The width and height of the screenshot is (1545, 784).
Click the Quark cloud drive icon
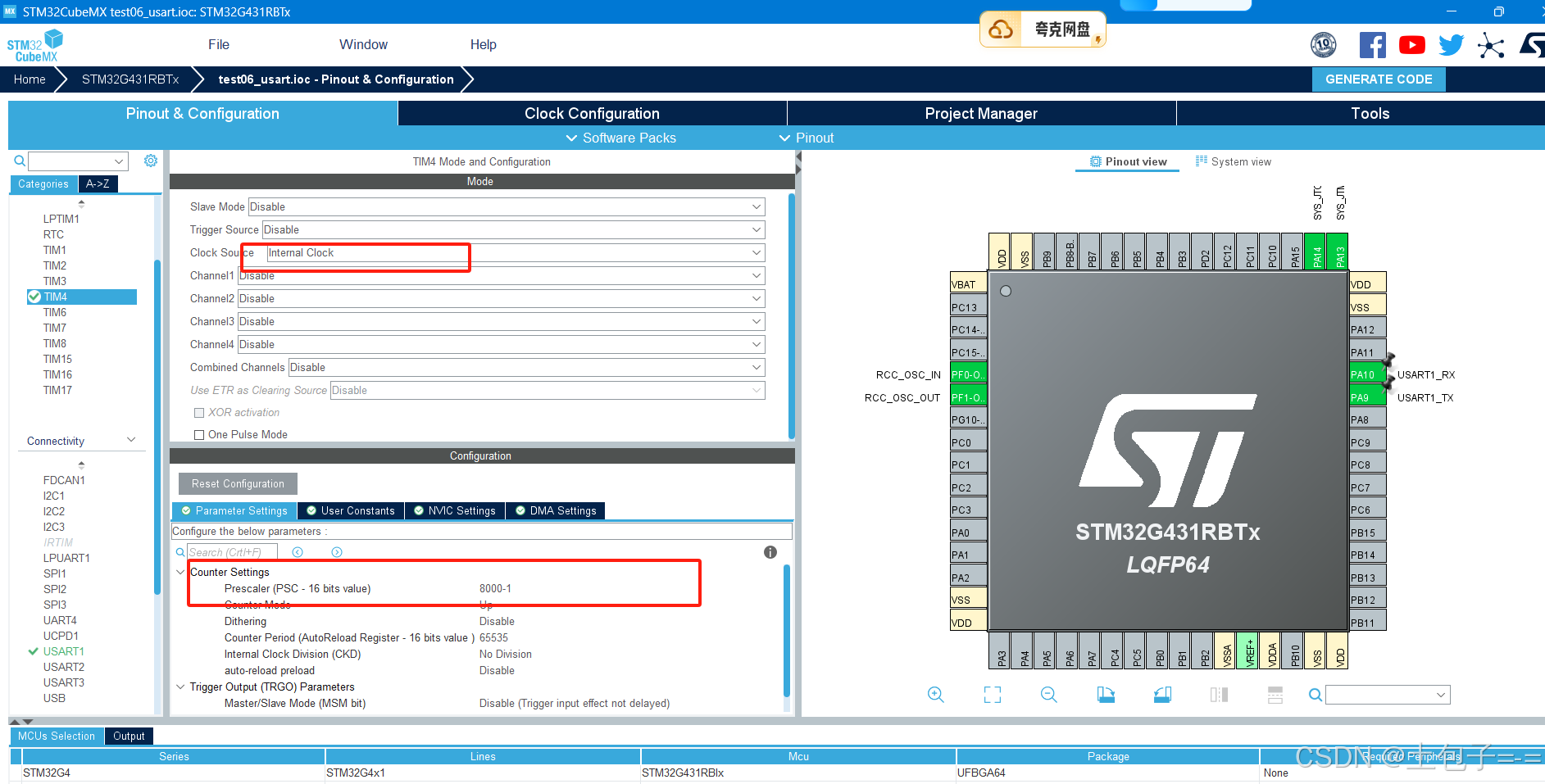point(1001,29)
